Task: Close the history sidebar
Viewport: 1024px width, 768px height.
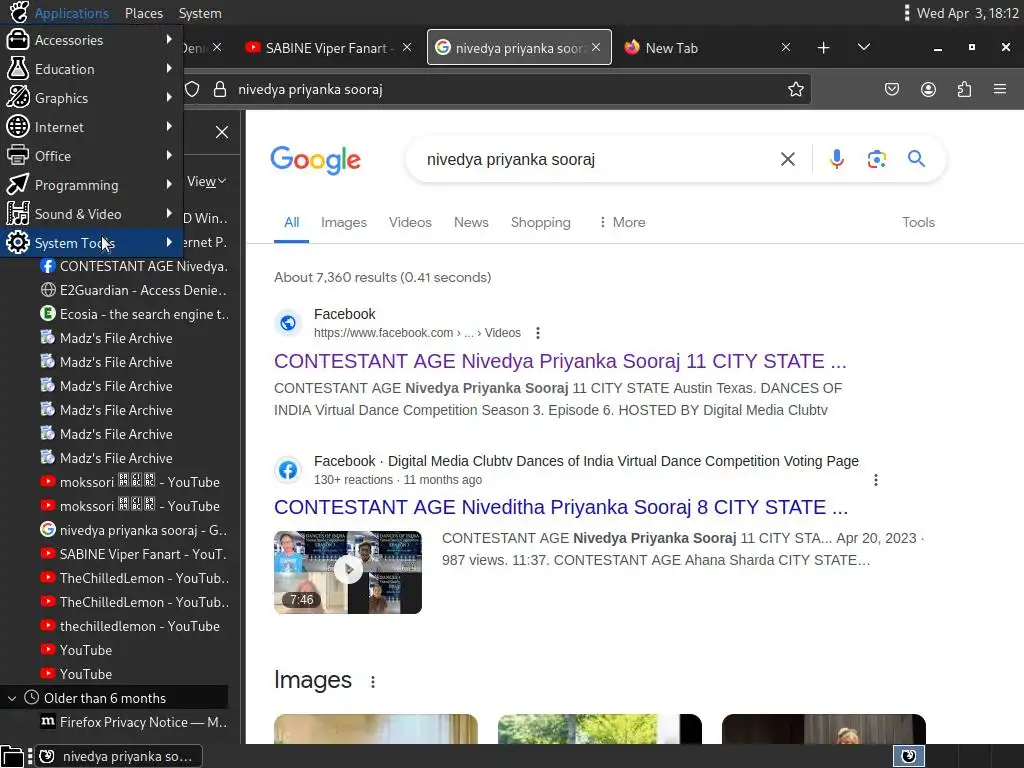Action: [222, 133]
